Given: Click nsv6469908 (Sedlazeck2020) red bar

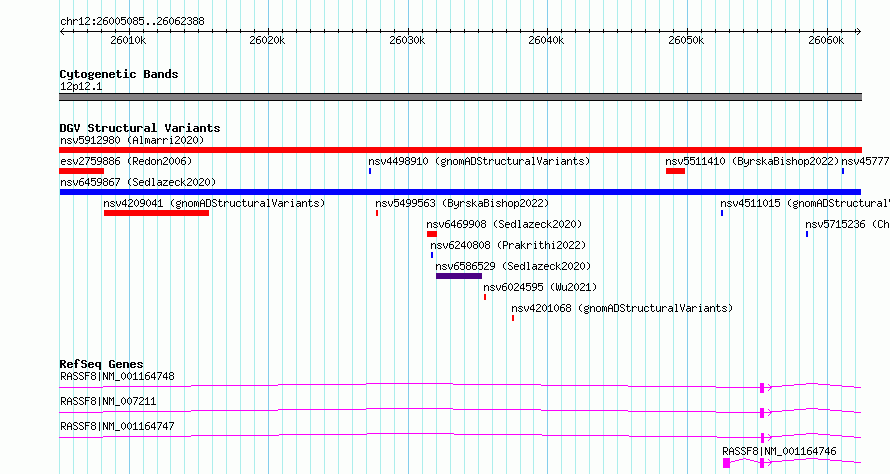Looking at the screenshot, I should pyautogui.click(x=432, y=234).
